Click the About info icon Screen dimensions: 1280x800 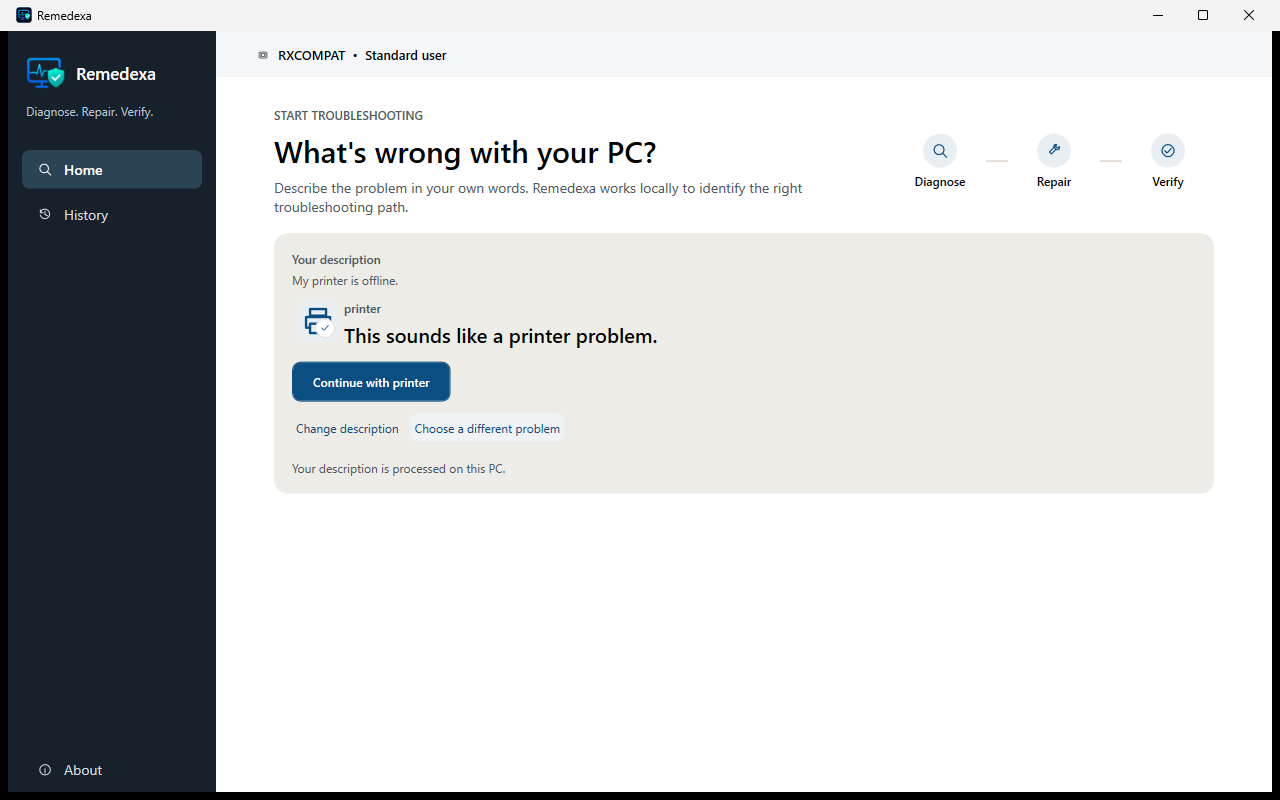(x=45, y=770)
